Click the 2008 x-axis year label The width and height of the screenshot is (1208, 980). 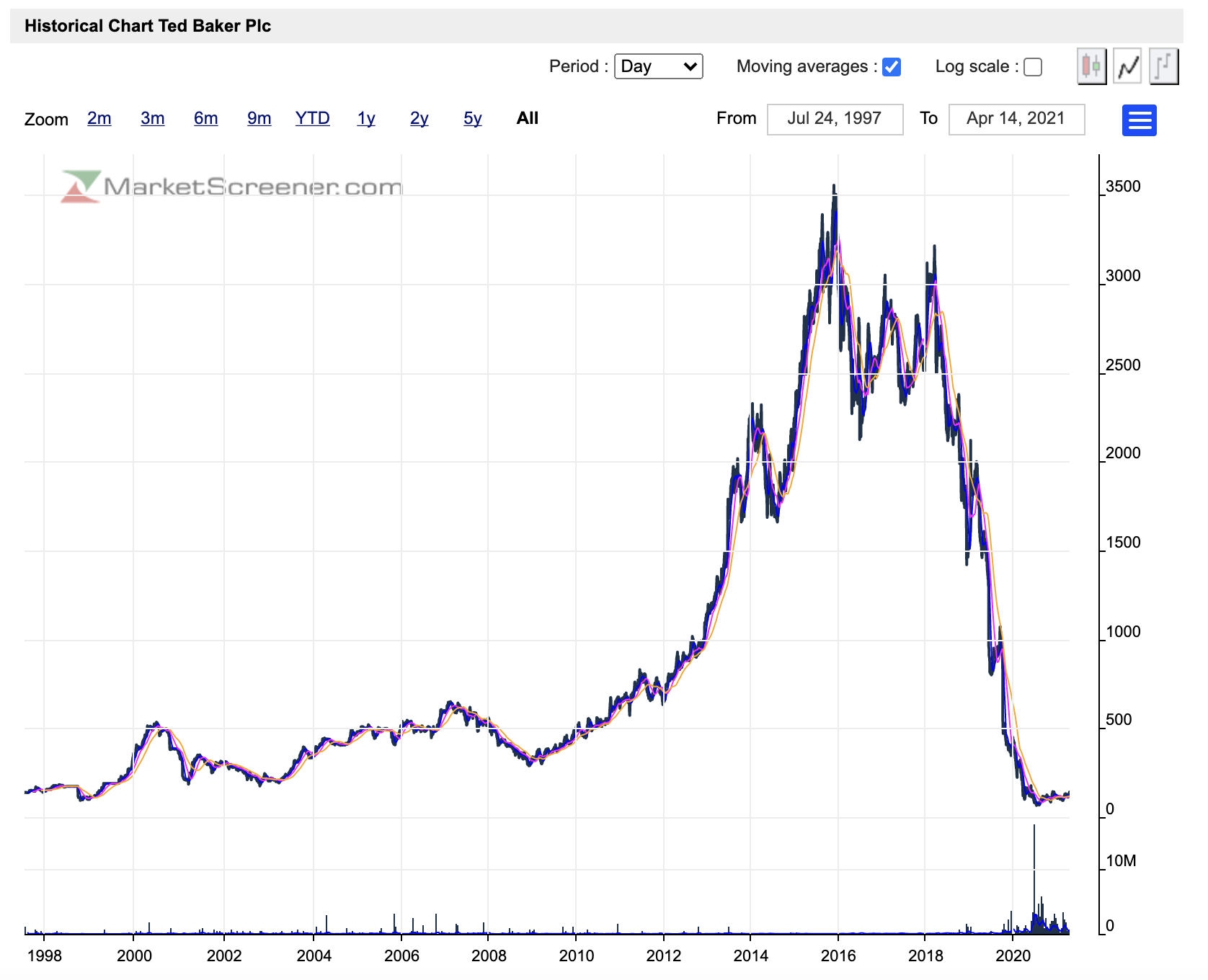(x=489, y=956)
